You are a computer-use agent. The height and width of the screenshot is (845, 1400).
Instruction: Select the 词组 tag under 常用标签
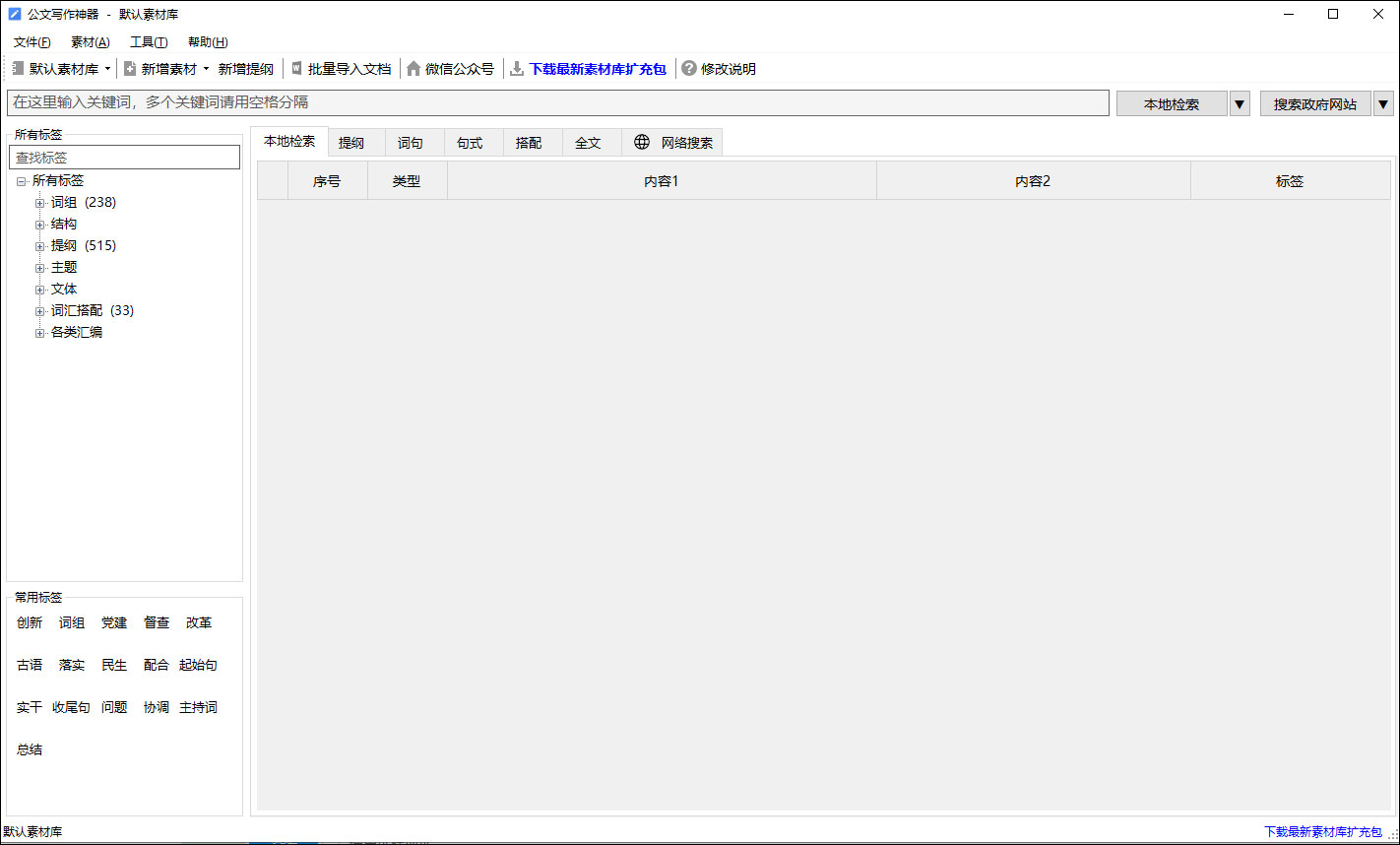click(x=72, y=622)
